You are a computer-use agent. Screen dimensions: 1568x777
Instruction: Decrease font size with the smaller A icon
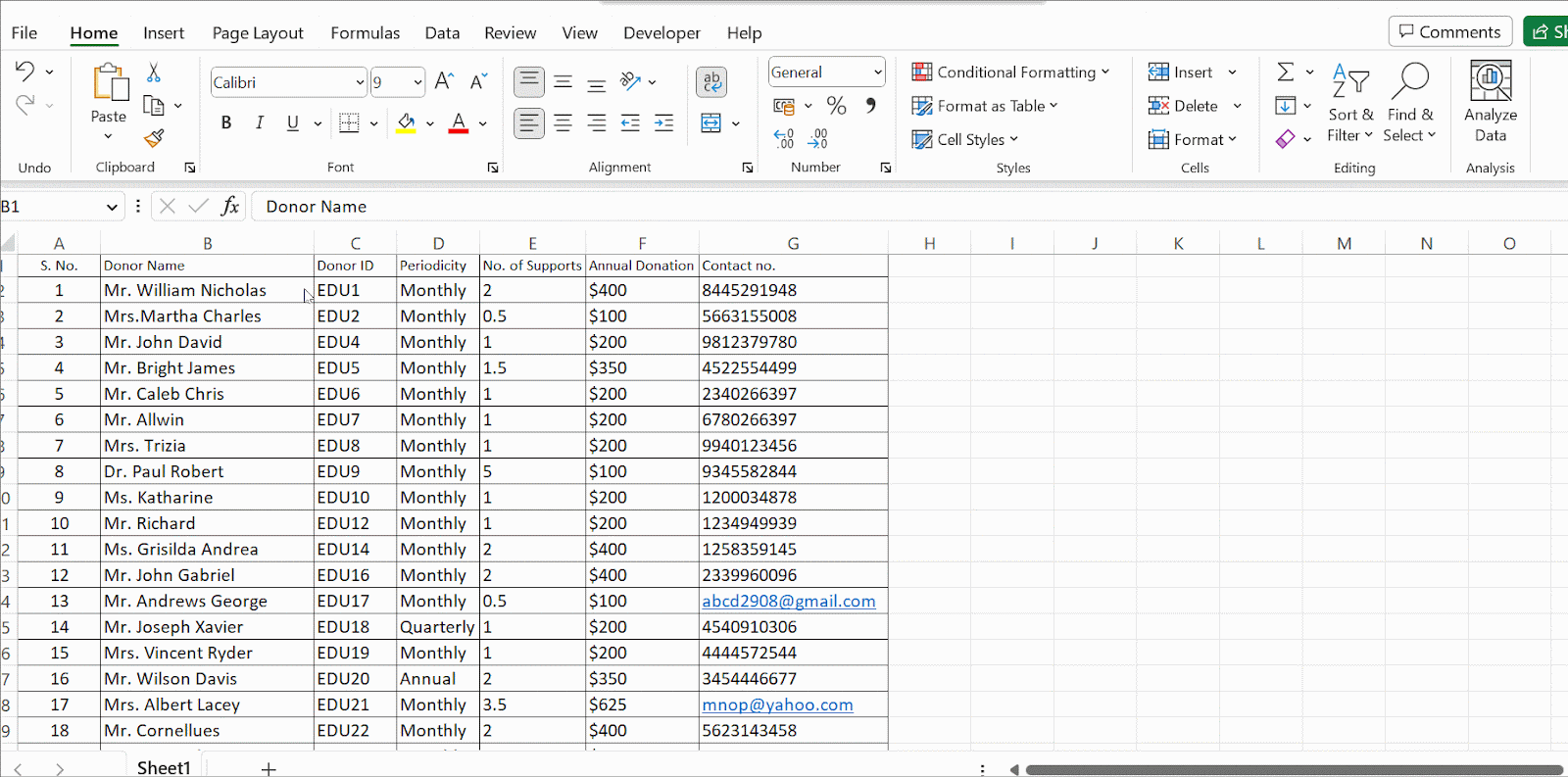pos(478,81)
